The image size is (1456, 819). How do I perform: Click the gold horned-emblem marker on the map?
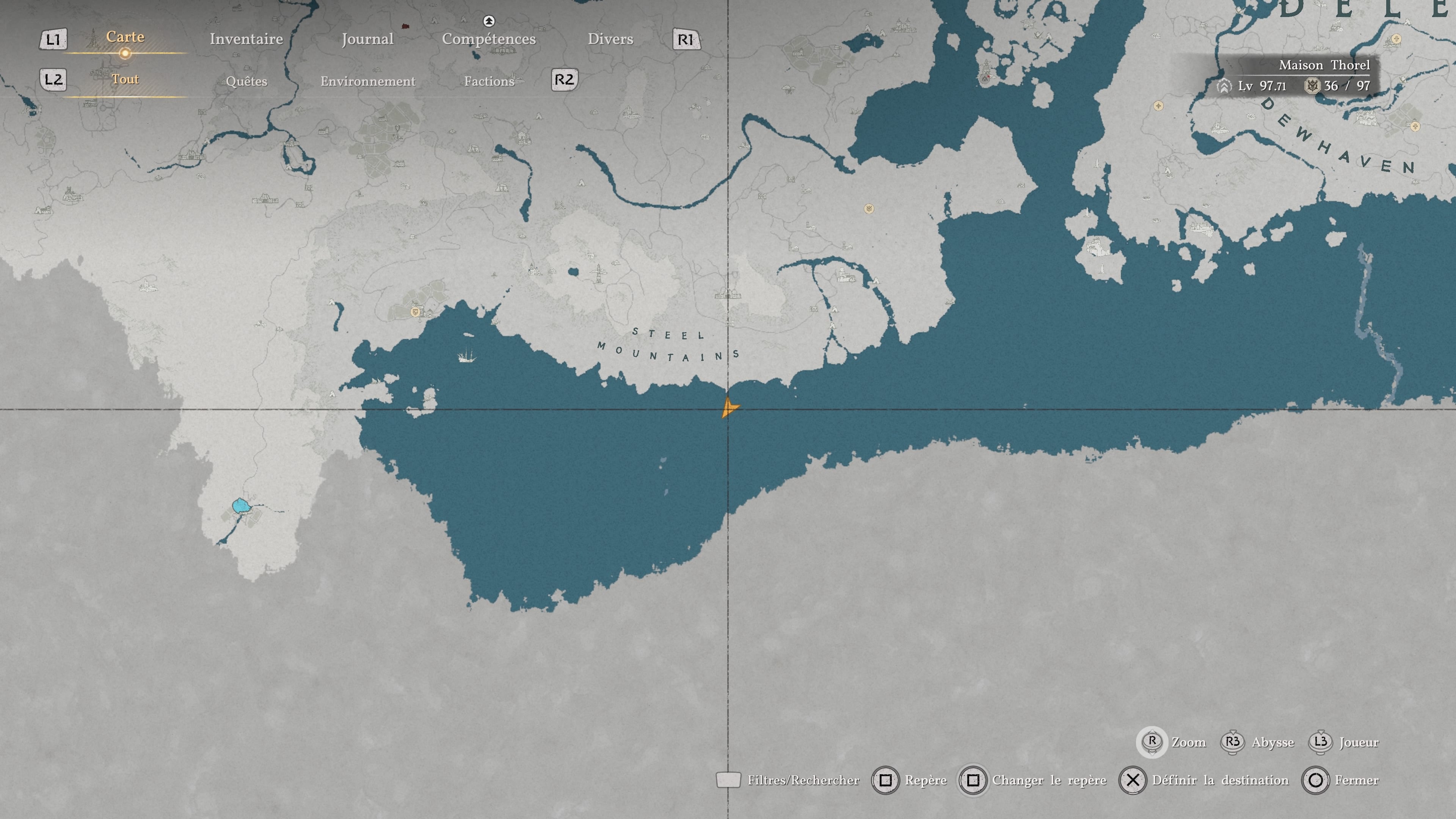(869, 209)
